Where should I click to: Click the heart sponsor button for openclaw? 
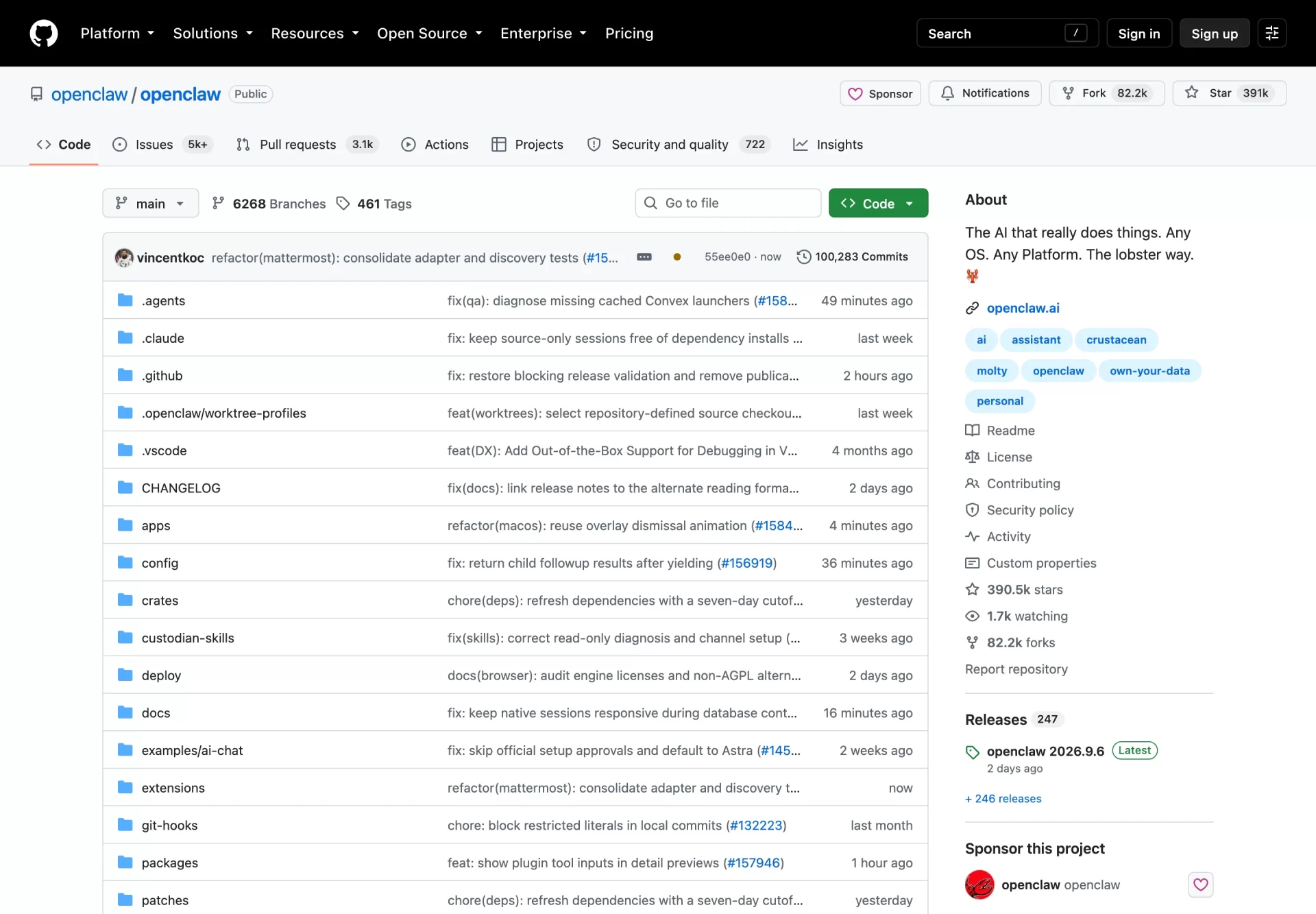1200,885
